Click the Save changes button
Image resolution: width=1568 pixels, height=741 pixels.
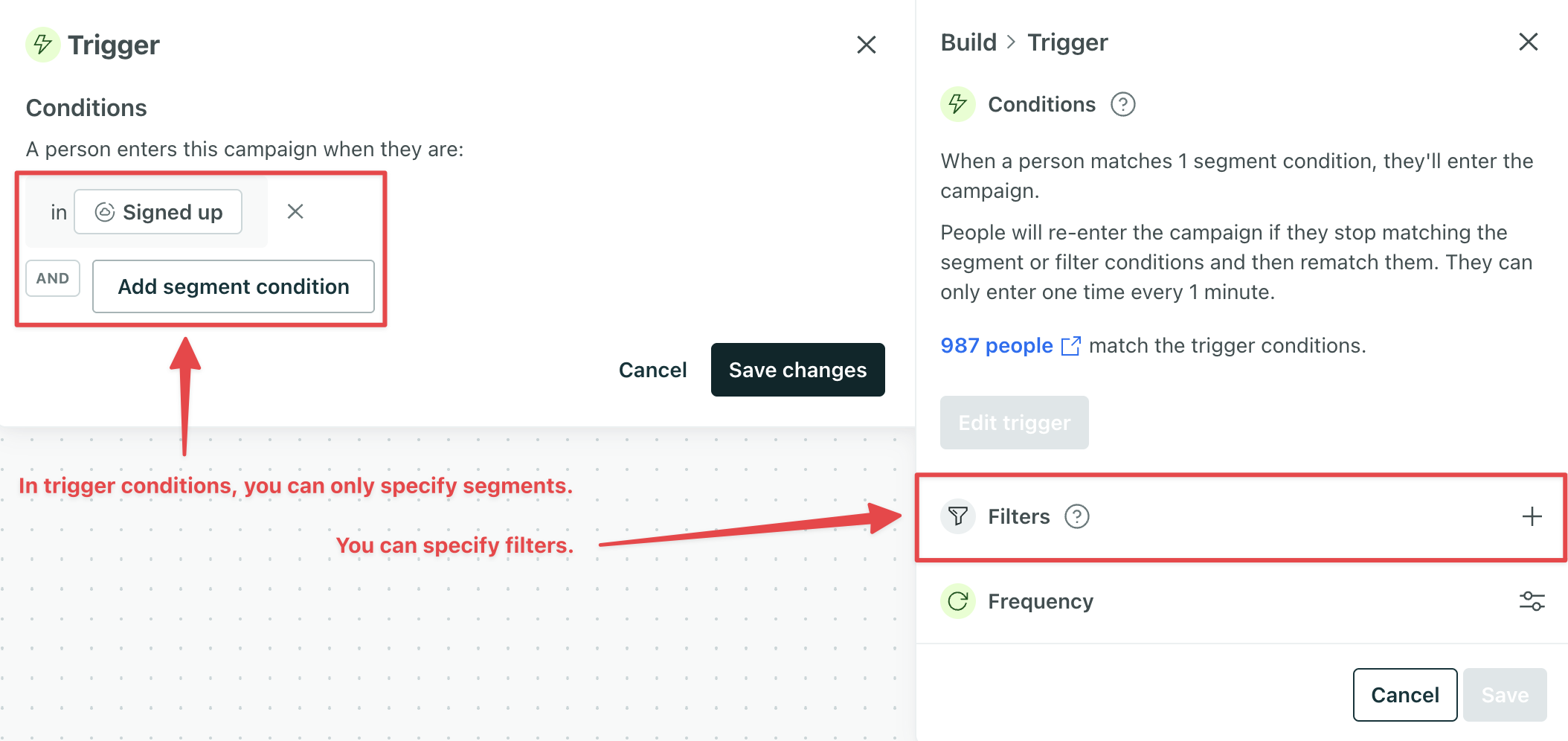(x=797, y=370)
